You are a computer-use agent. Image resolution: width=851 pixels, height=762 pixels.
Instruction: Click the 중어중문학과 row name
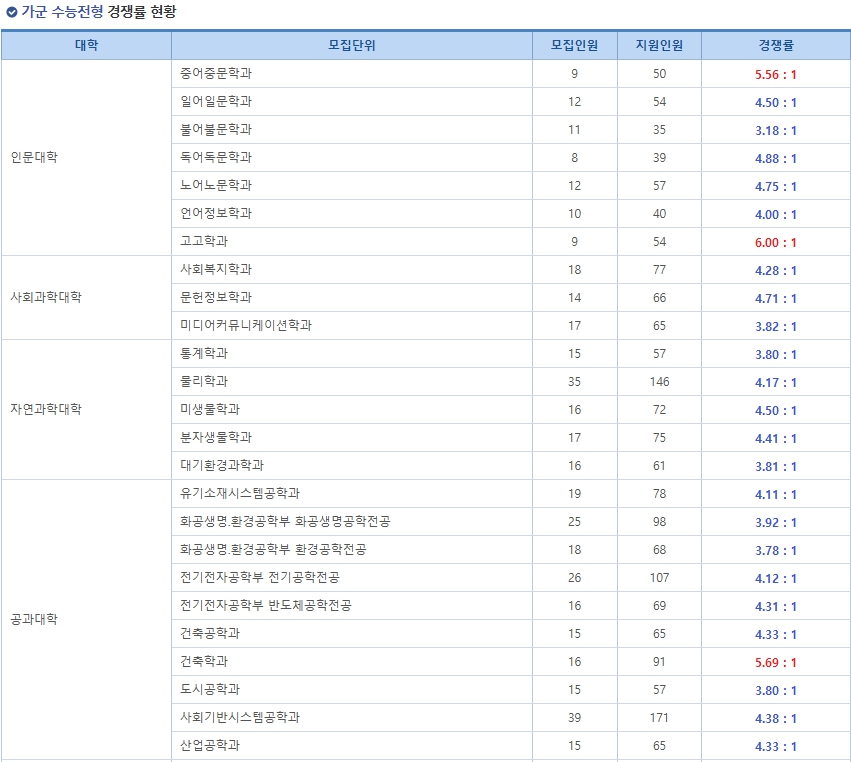tap(216, 73)
